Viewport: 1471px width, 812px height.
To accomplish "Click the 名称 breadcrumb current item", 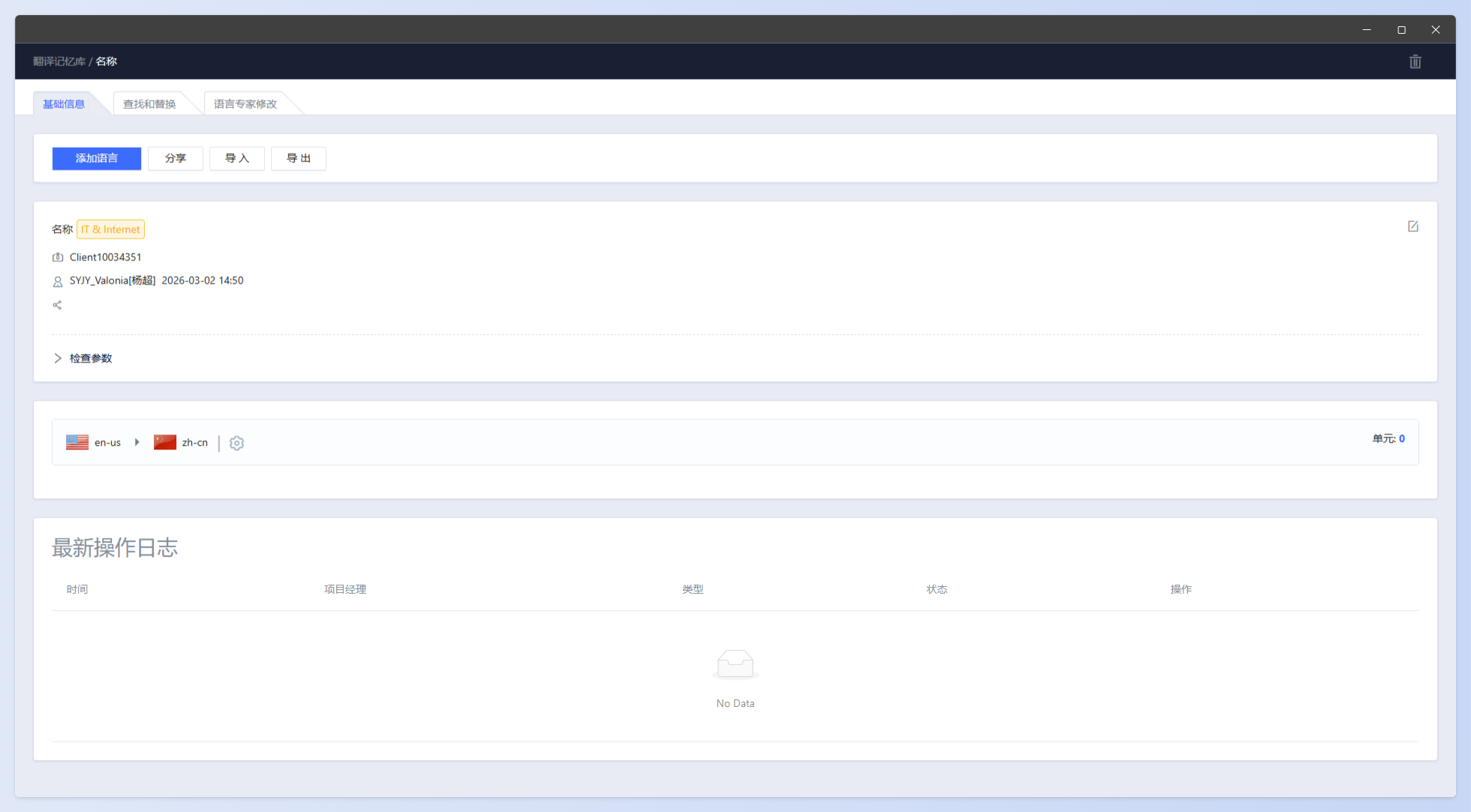I will click(106, 62).
